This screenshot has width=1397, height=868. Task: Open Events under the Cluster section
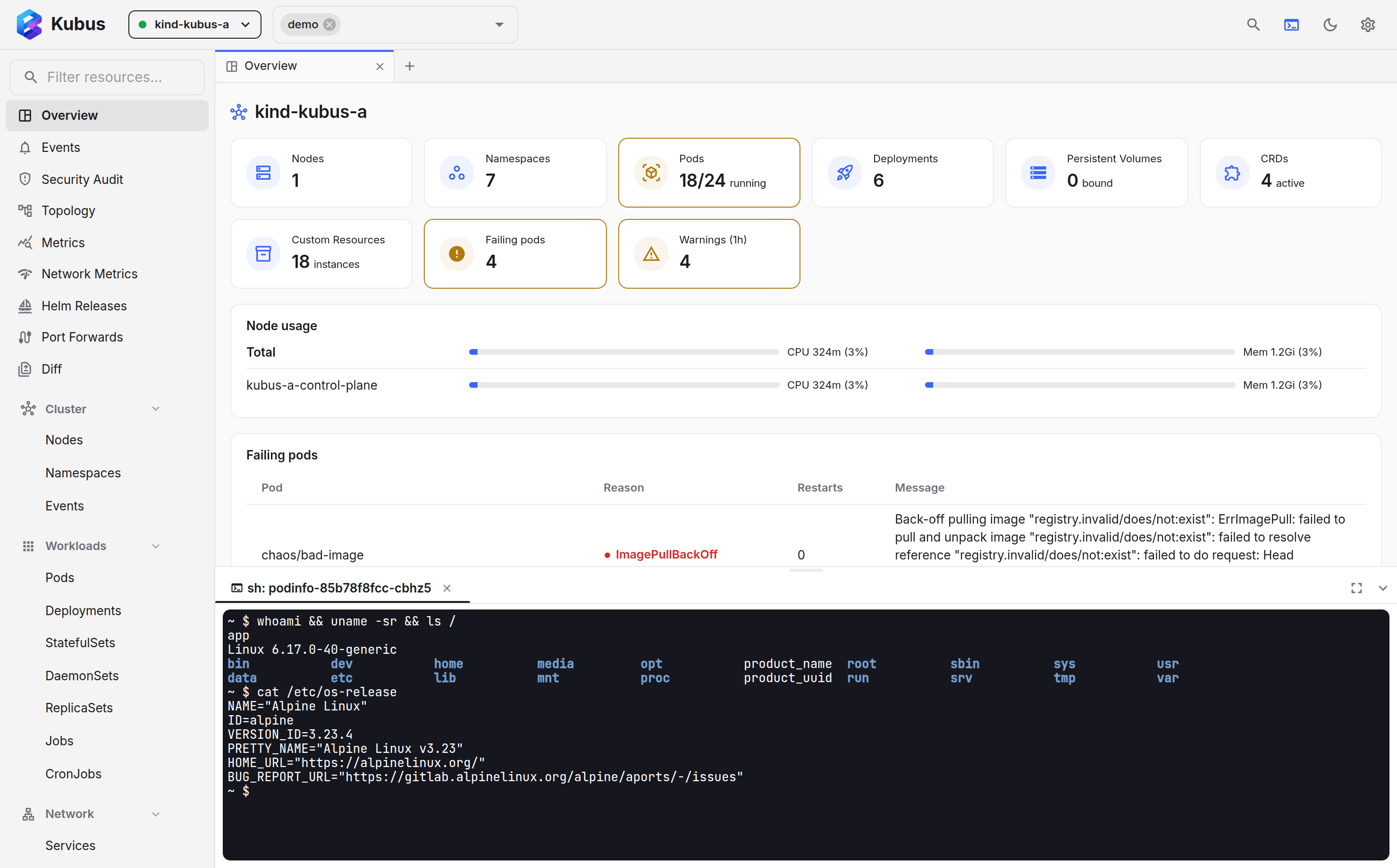point(65,506)
